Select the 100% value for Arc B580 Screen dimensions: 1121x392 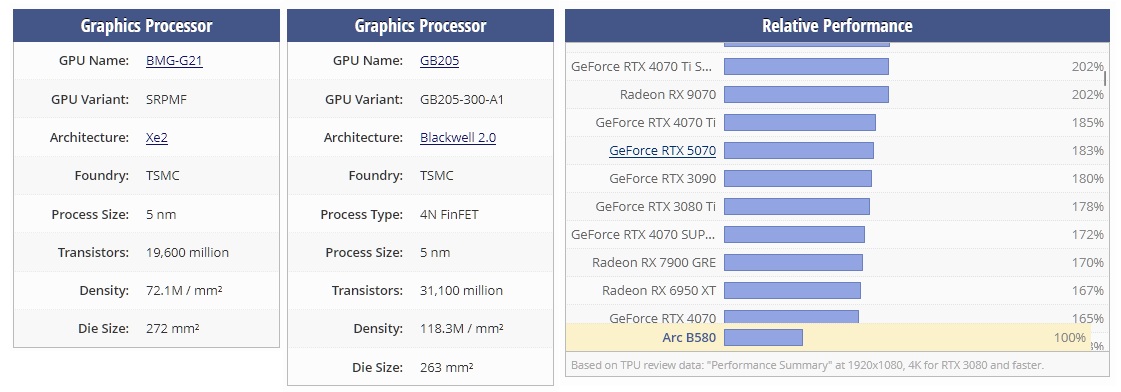coord(1070,337)
